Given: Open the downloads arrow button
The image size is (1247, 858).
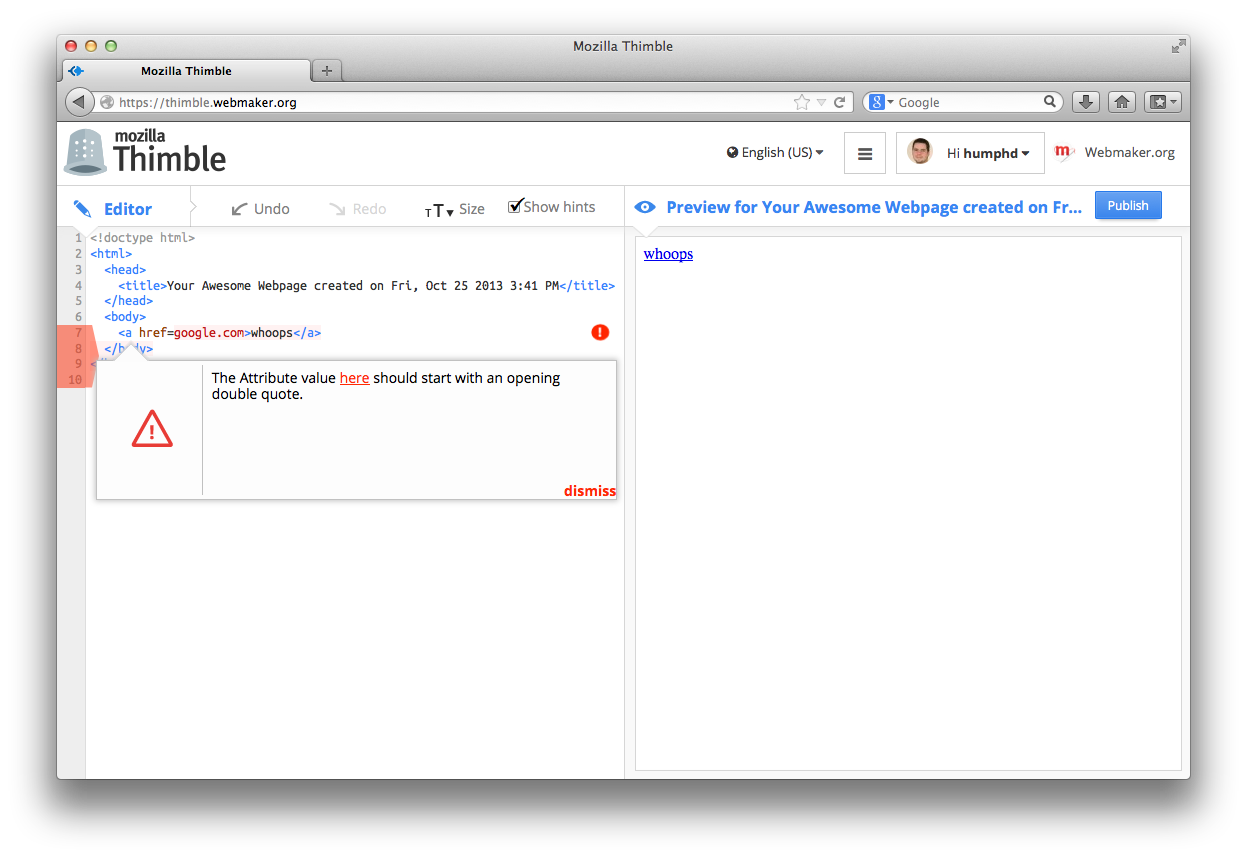Looking at the screenshot, I should pyautogui.click(x=1086, y=102).
